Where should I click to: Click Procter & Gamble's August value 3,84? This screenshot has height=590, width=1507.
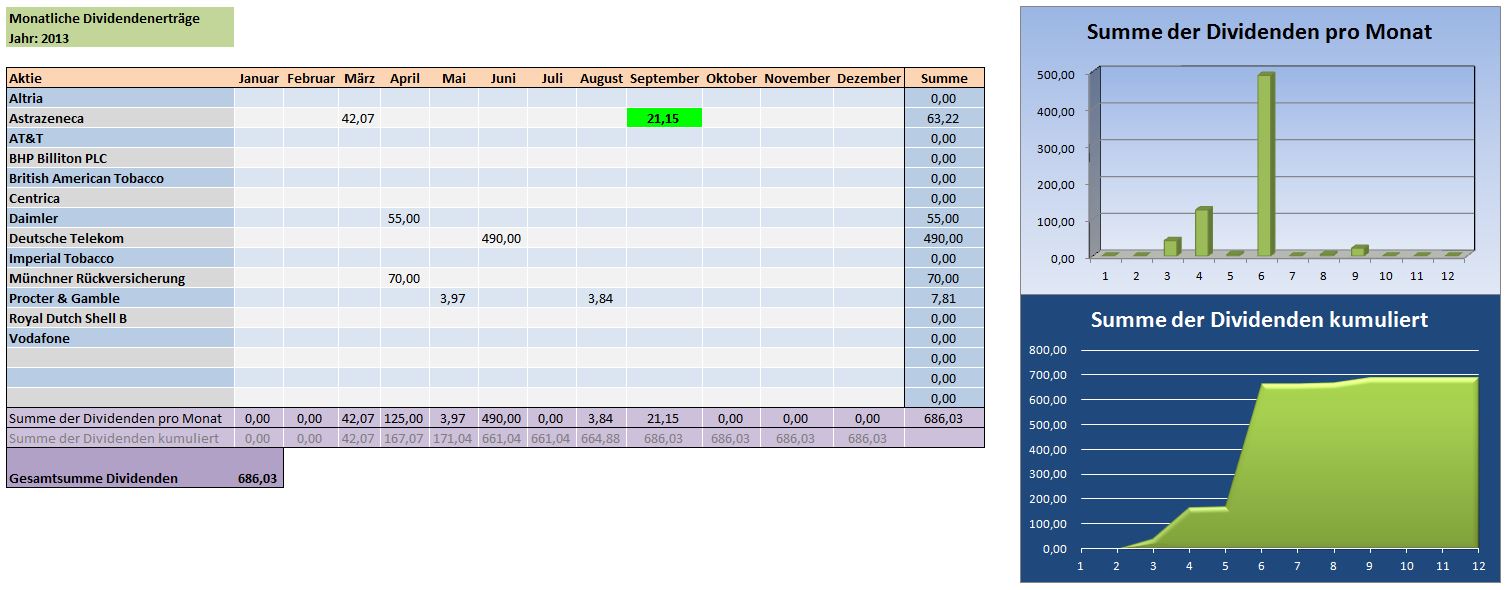[601, 298]
